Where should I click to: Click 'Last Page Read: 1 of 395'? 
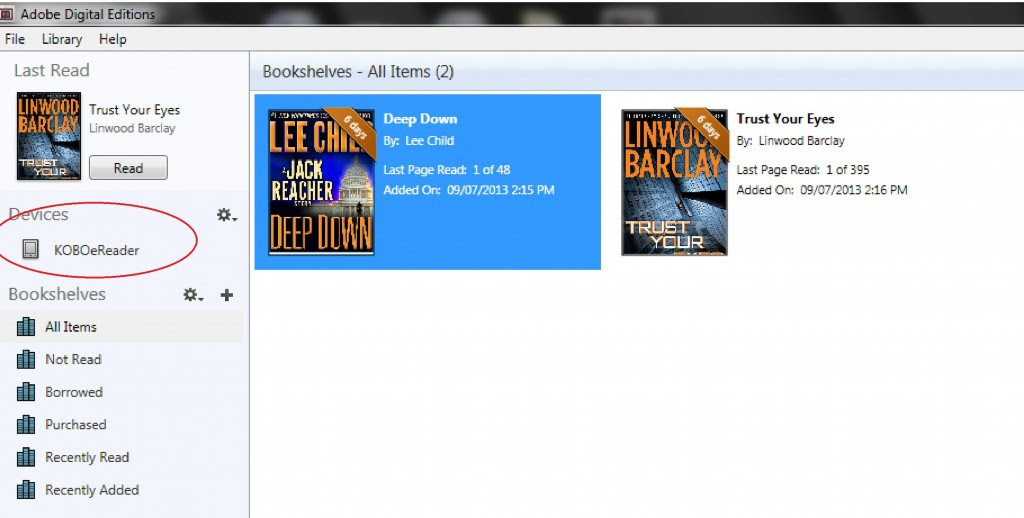[x=803, y=170]
